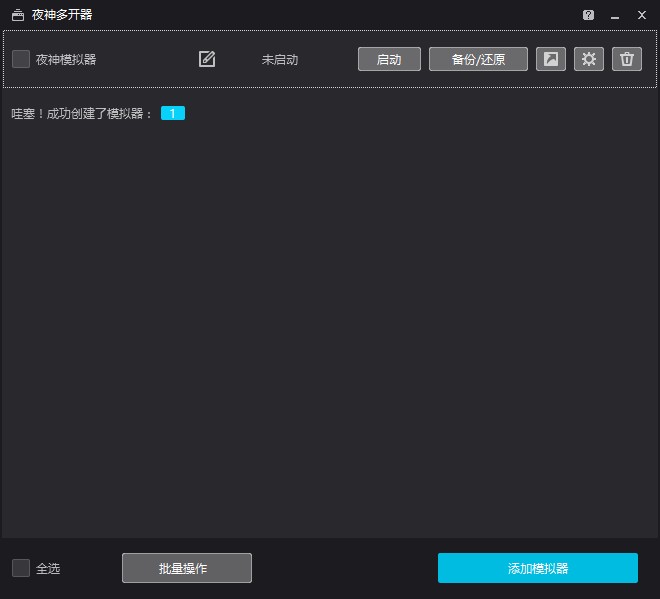The image size is (660, 599).
Task: Delete the emulator with trash icon
Action: tap(627, 59)
